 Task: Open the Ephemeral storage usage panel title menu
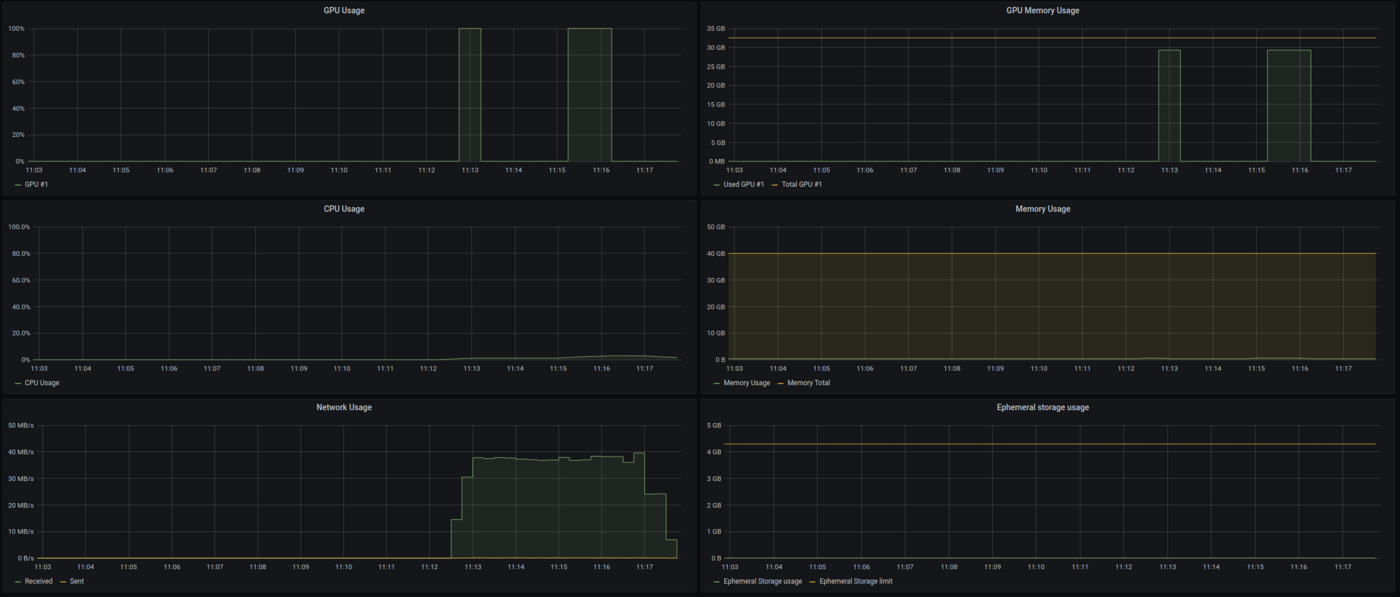point(1042,407)
